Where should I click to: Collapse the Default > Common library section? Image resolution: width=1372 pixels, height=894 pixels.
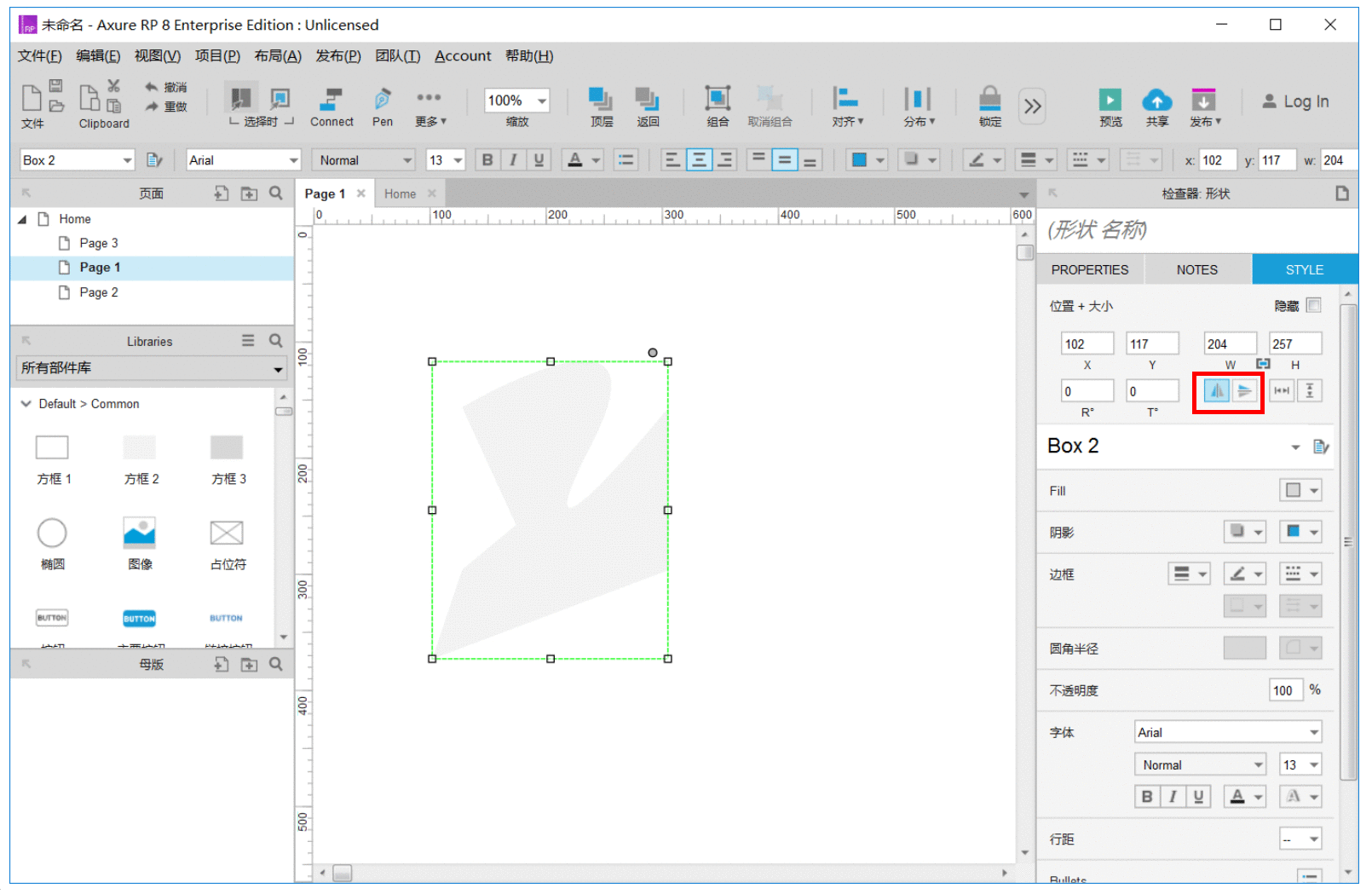tap(26, 404)
